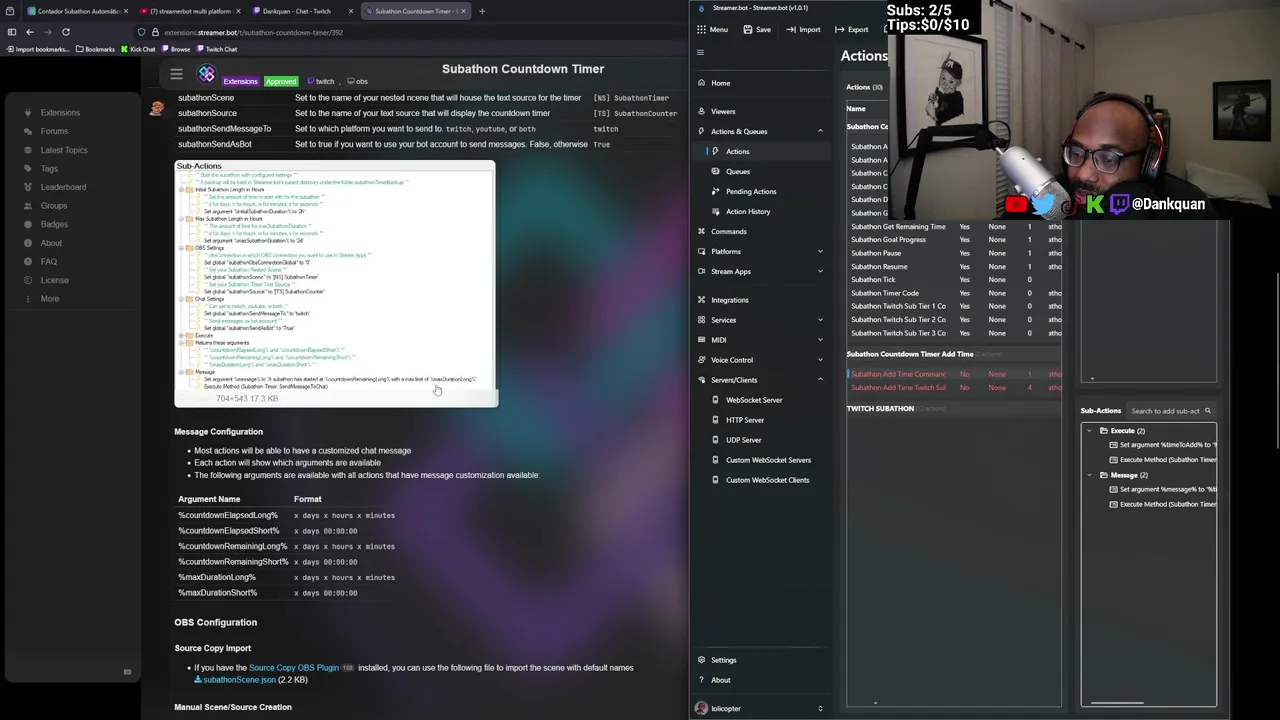Open Forums in site sidebar
The width and height of the screenshot is (1280, 720).
(x=54, y=131)
